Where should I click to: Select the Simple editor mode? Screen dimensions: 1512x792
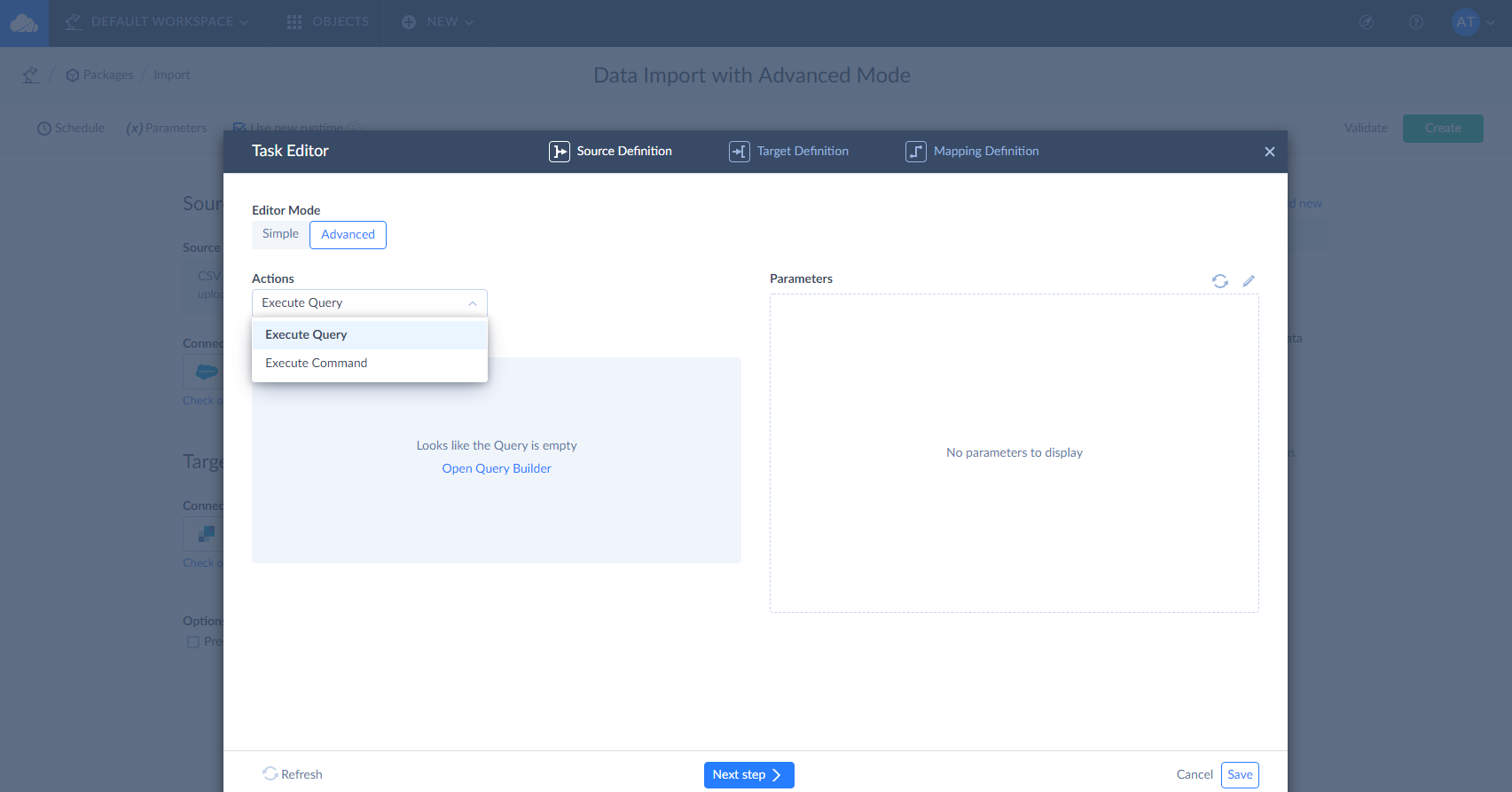[280, 234]
